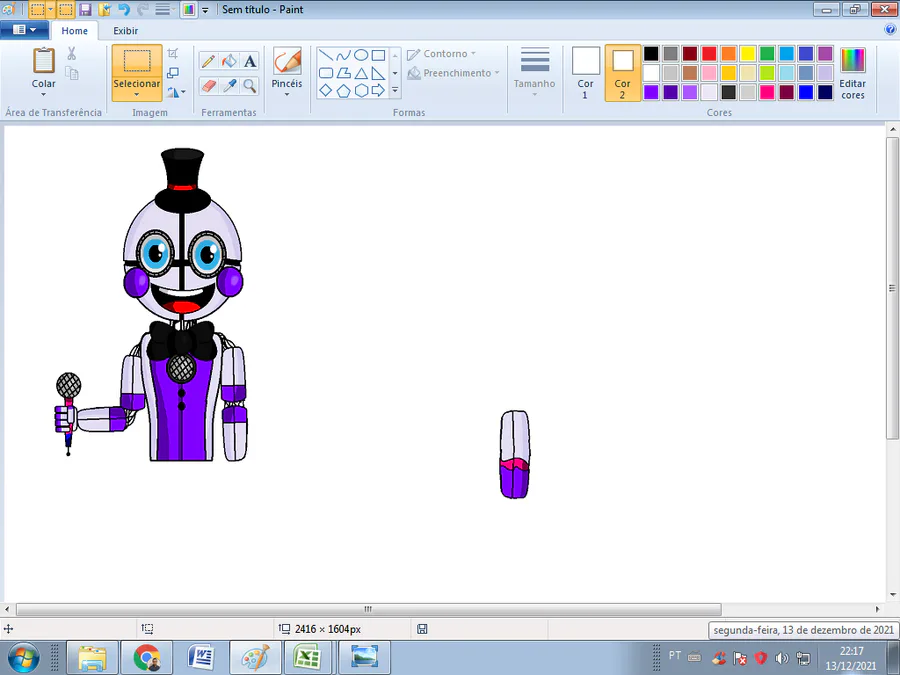The width and height of the screenshot is (900, 675).
Task: Select the Color picker eyedropper tool
Action: point(229,86)
